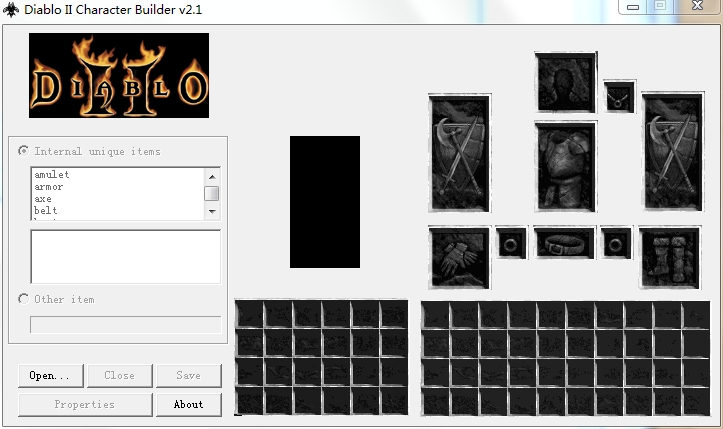This screenshot has height=429, width=723.
Task: Select the belt equipment slot
Action: (x=565, y=242)
